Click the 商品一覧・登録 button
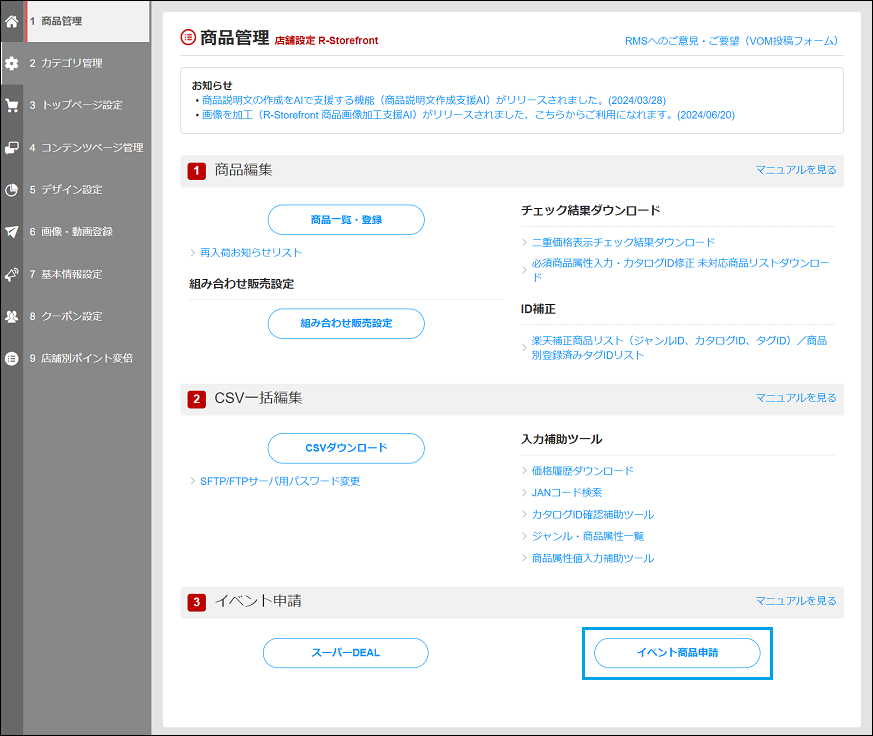This screenshot has height=736, width=873. (x=345, y=220)
